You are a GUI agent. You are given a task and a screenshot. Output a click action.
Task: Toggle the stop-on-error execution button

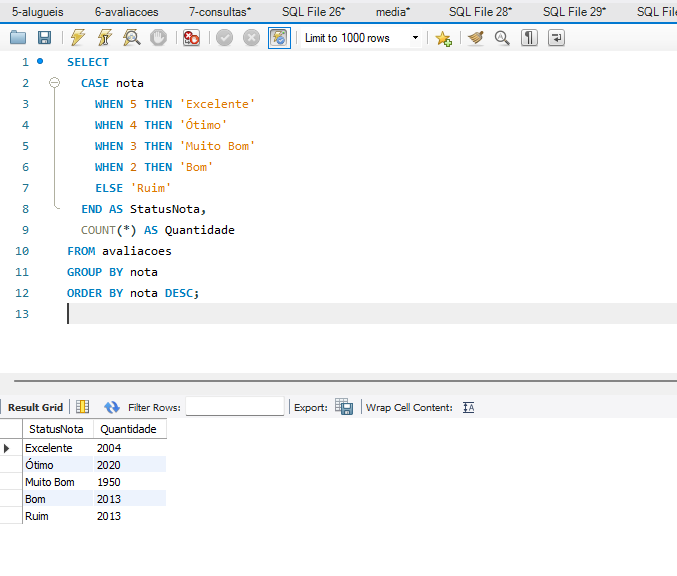(191, 38)
